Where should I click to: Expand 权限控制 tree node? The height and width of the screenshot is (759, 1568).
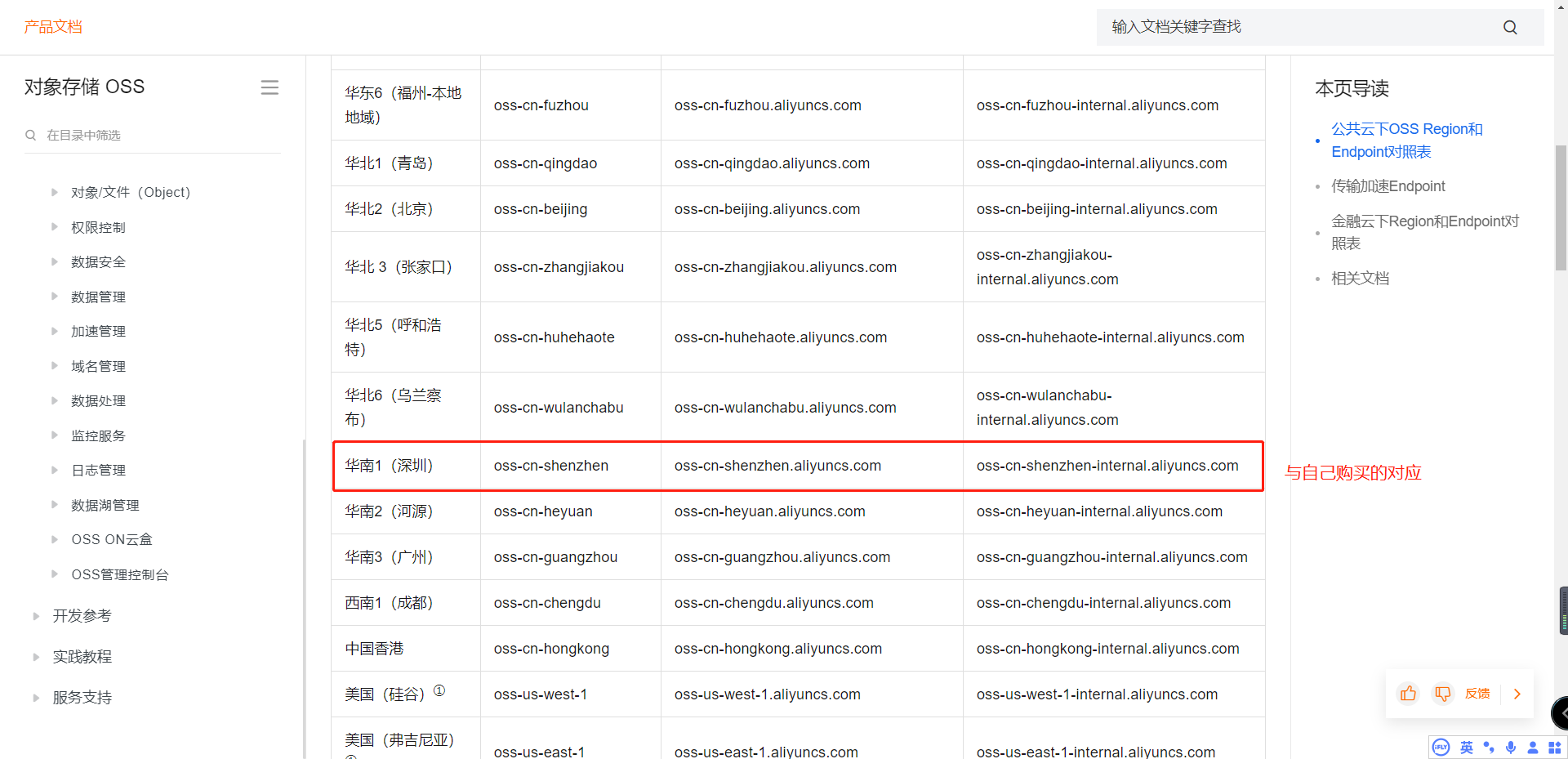(55, 227)
